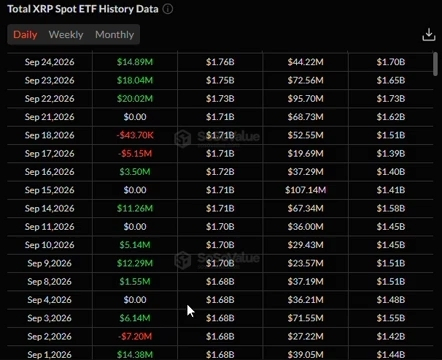
Task: Click the -$5.15M outflow value
Action: point(135,153)
